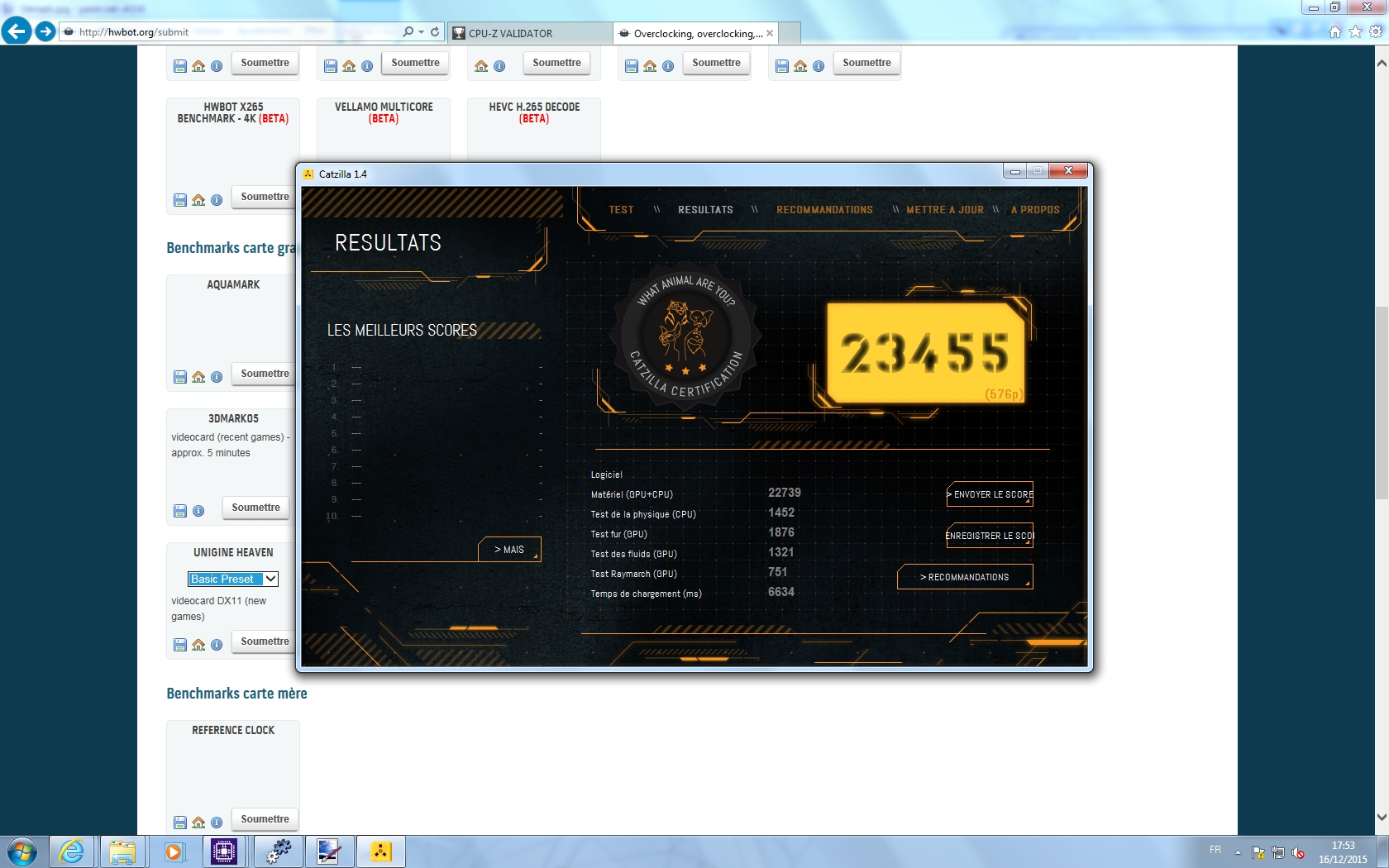Open Windows Media Player from taskbar

coord(174,851)
